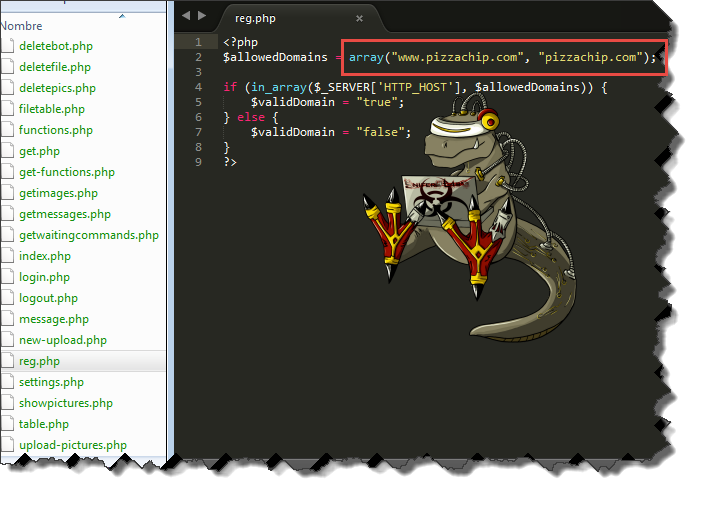Click file icon next to get.php

point(7,151)
